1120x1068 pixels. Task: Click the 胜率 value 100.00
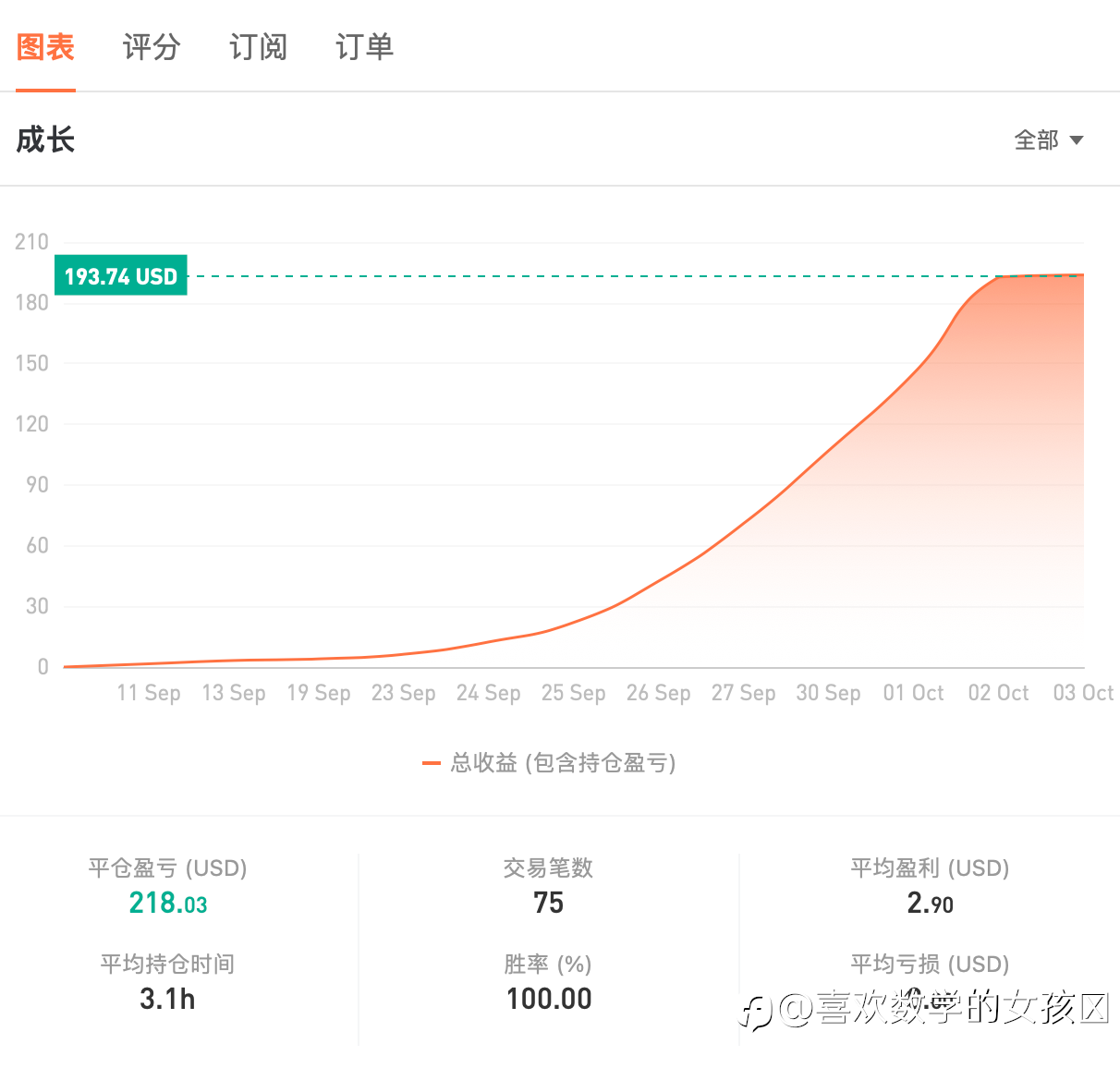(549, 999)
